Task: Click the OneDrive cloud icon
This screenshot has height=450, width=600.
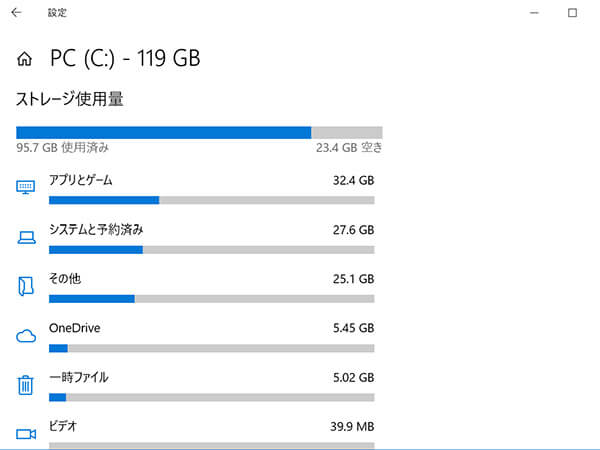Action: tap(26, 336)
